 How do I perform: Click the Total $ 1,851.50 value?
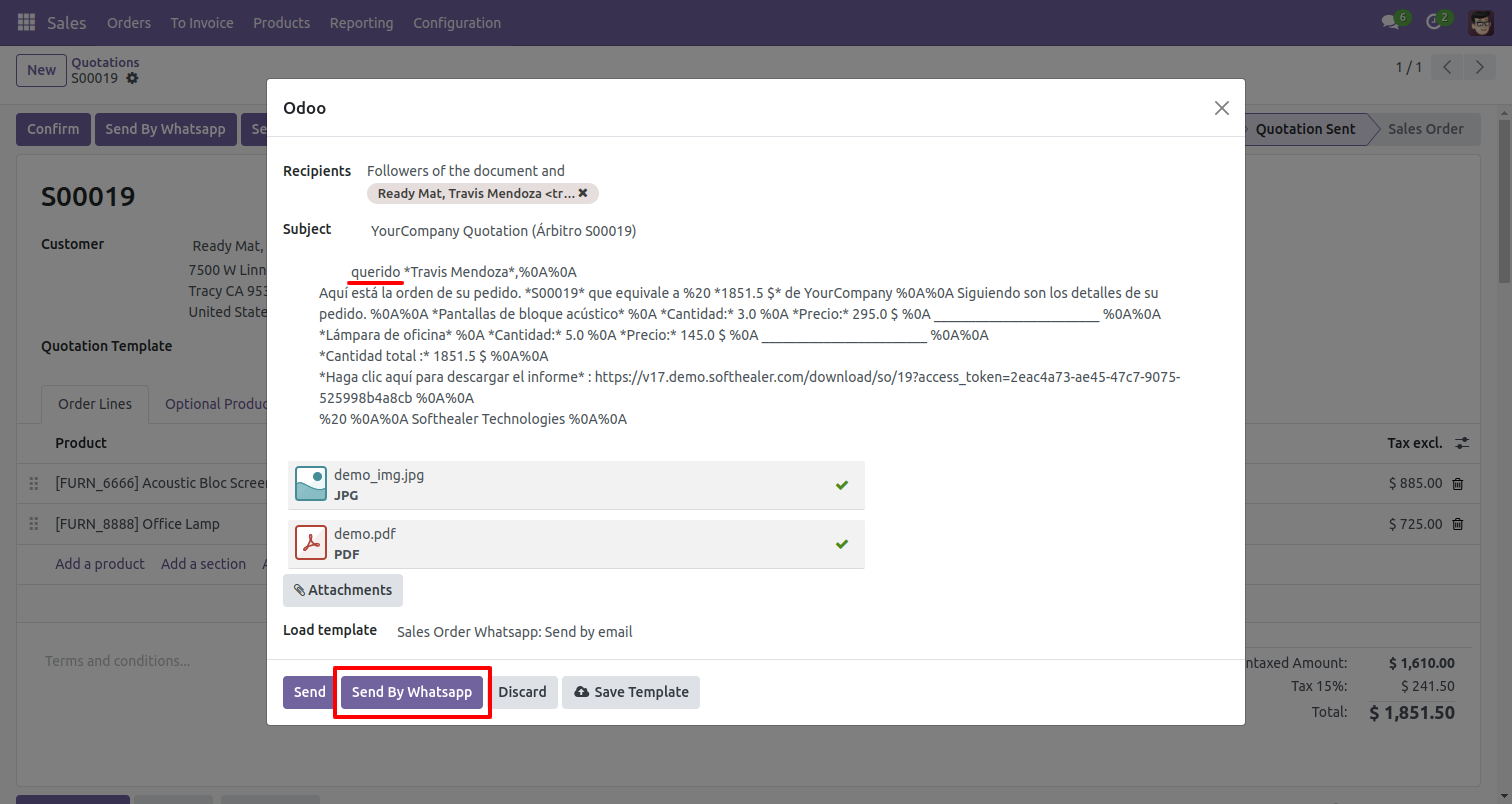coord(1412,713)
